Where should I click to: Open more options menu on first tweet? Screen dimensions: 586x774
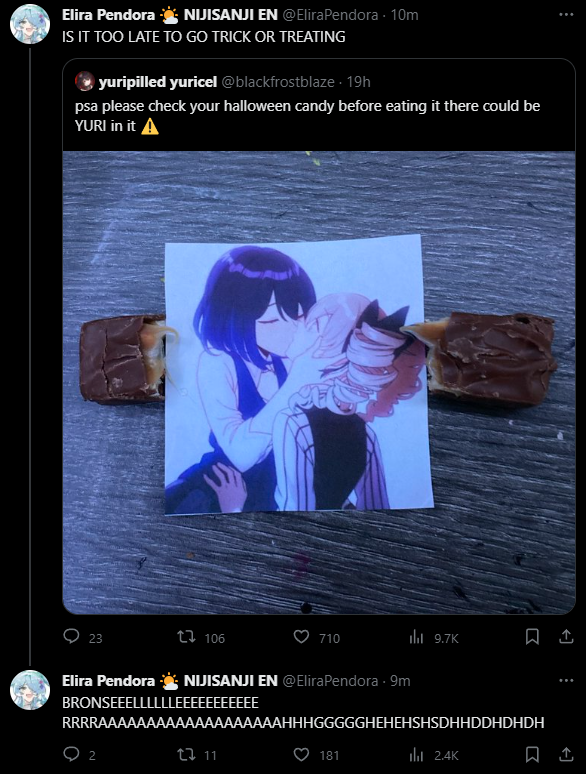566,15
